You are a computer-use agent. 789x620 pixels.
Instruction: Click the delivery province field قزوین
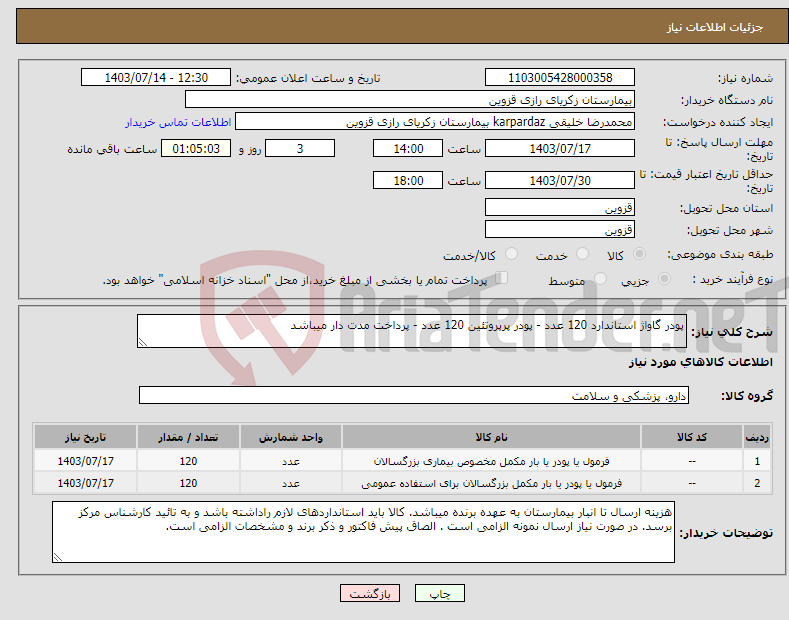(x=560, y=207)
